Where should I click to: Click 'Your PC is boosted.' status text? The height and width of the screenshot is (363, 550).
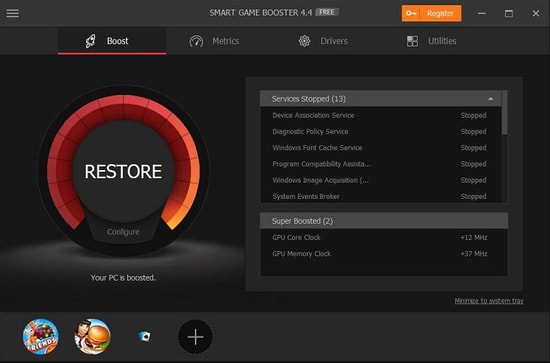tap(123, 278)
